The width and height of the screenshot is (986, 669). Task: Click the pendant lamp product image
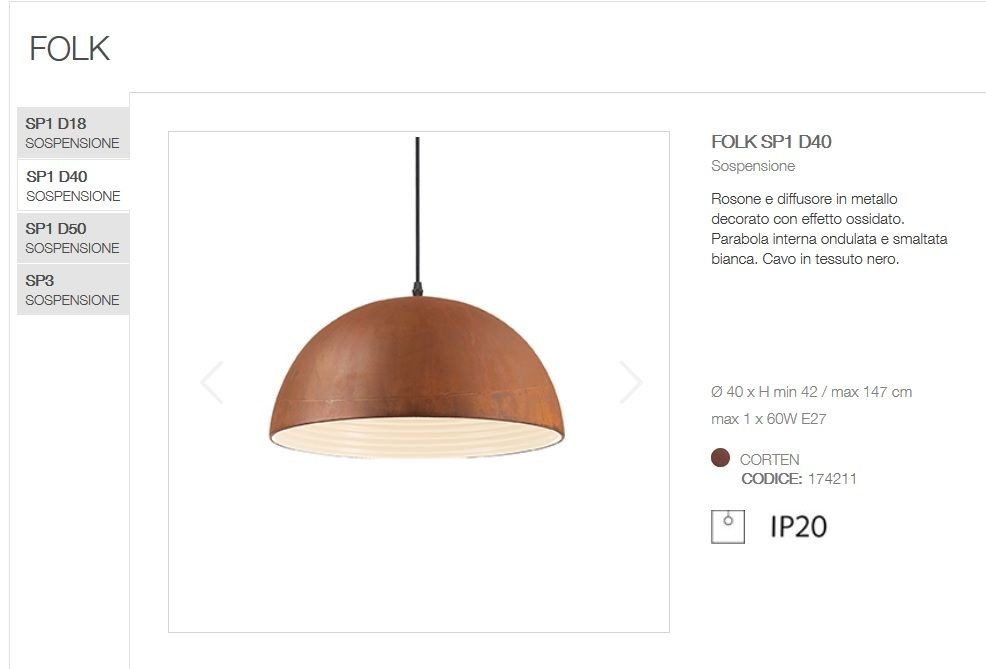point(418,382)
